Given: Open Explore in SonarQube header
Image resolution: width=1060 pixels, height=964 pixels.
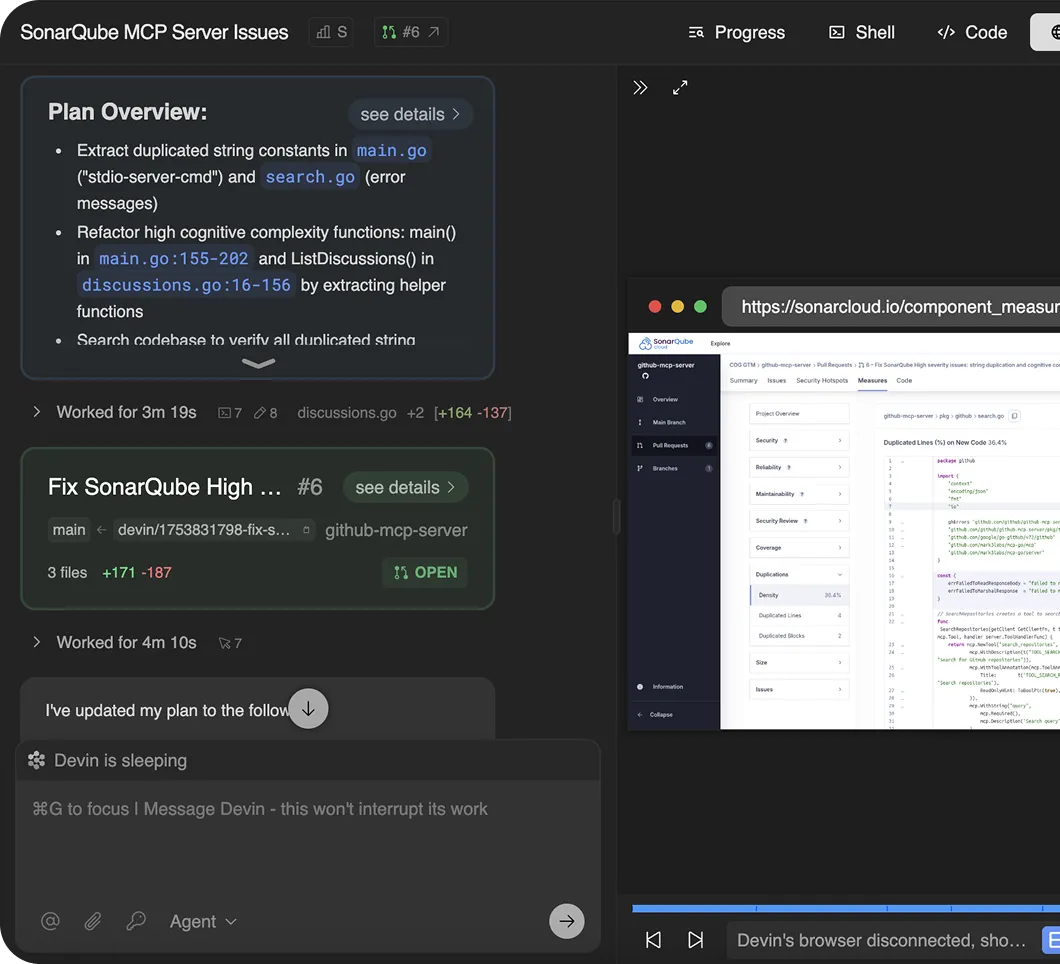Looking at the screenshot, I should (x=720, y=343).
